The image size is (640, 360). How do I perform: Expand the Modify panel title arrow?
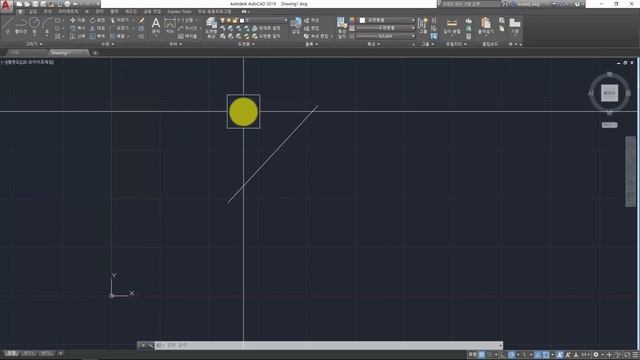pos(113,44)
